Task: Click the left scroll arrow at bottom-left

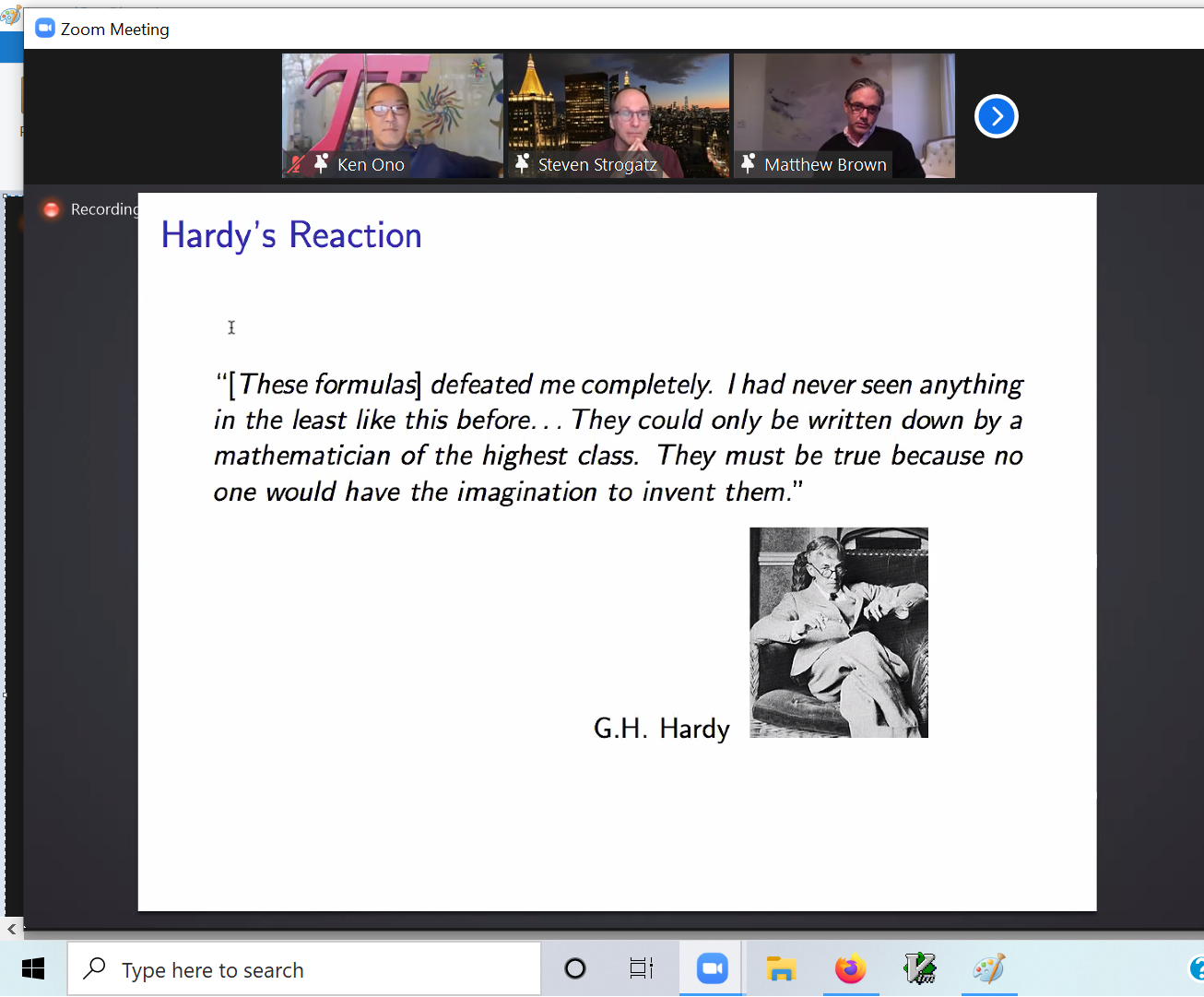Action: 11,929
